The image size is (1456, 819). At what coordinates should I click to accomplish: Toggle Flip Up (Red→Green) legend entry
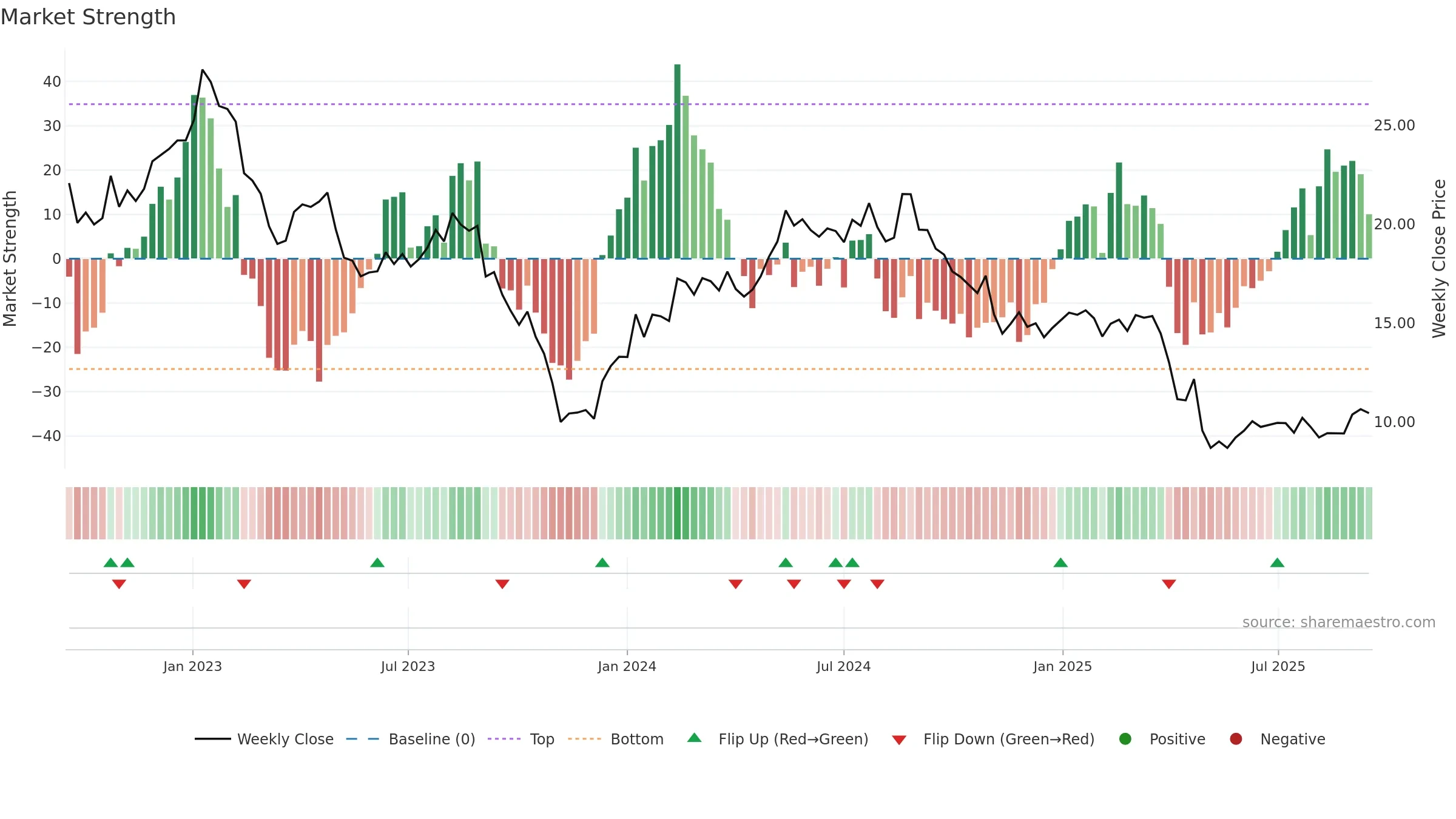coord(778,739)
